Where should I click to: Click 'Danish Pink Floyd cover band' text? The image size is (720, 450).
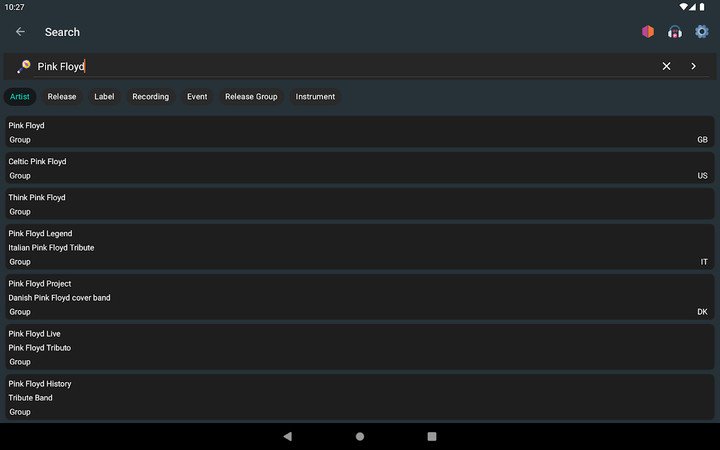click(59, 298)
